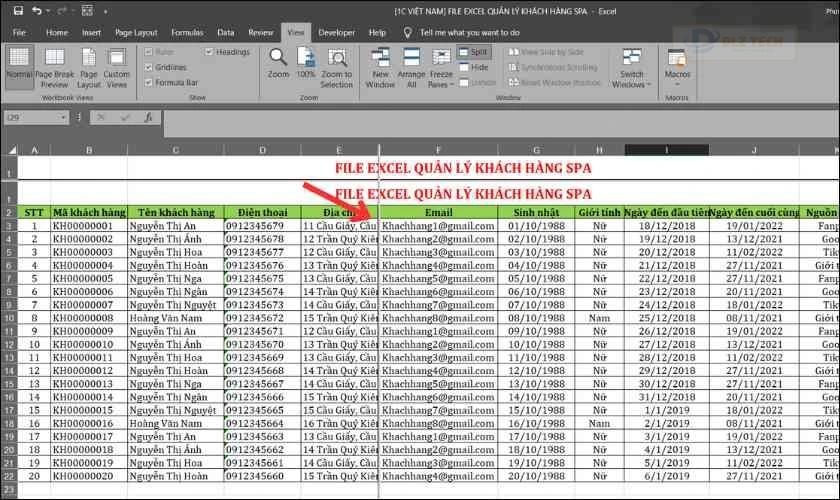Toggle the Formula Bar checkbox
840x500 pixels.
coord(149,83)
